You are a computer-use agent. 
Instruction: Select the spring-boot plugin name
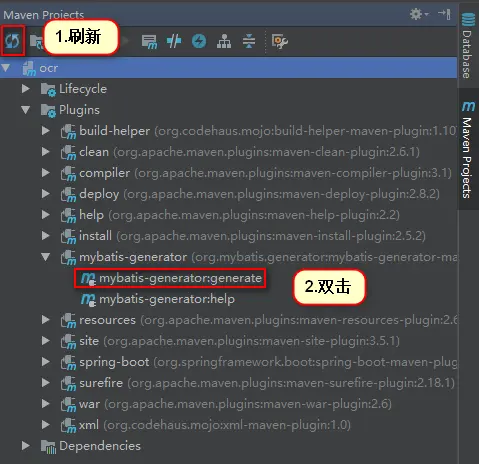pyautogui.click(x=114, y=362)
